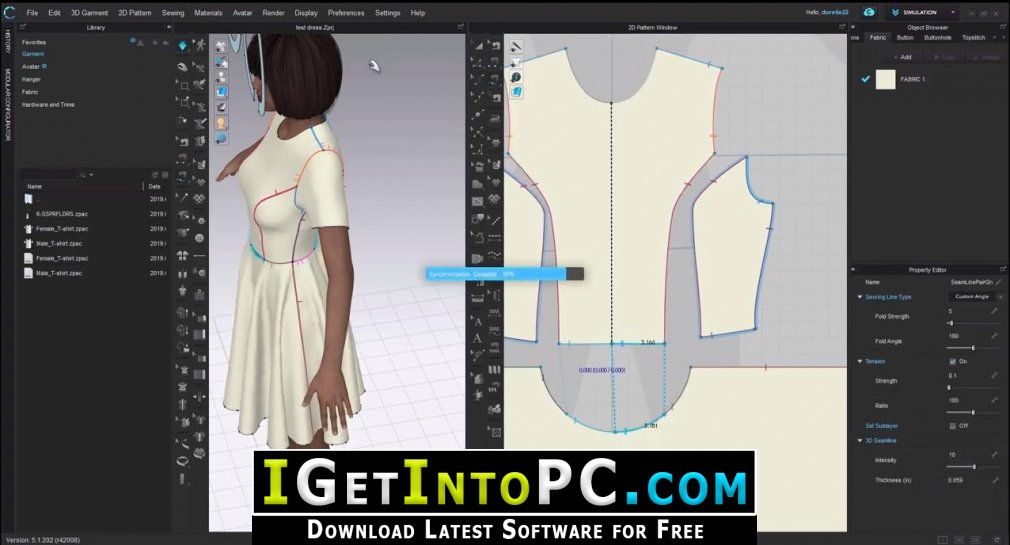This screenshot has width=1010, height=545.
Task: Click the walking avatar figure icon in 3D toolbar
Action: tap(200, 44)
